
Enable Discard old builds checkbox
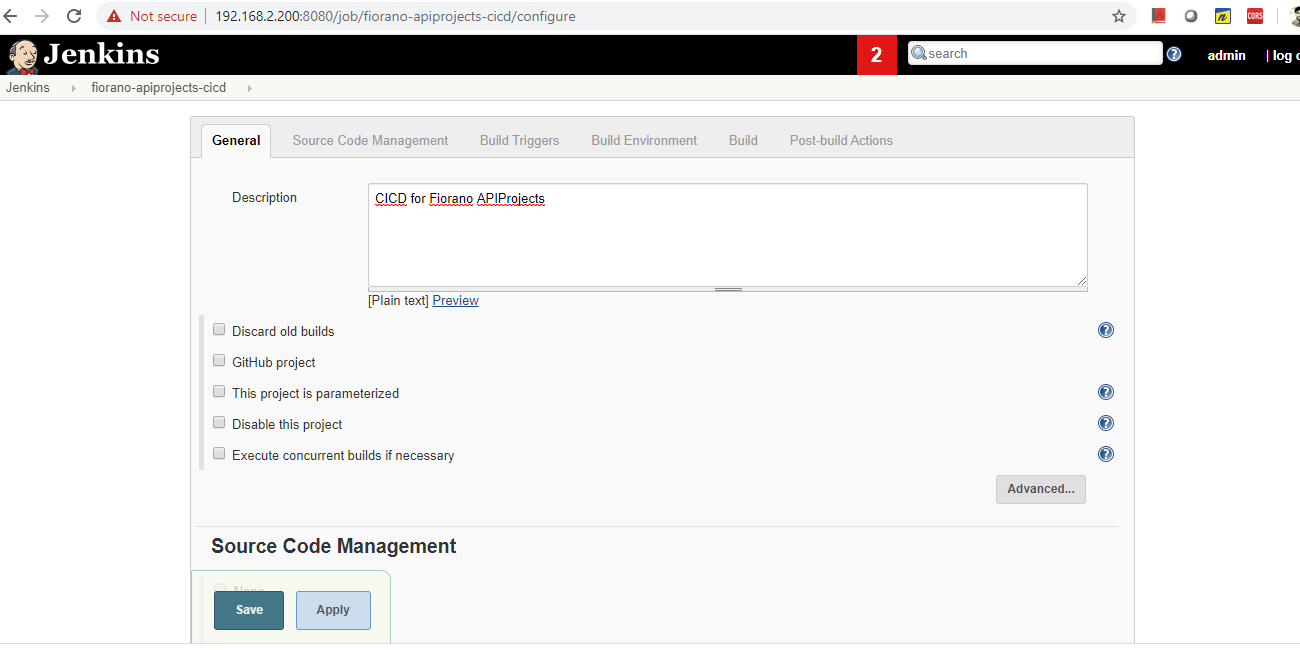tap(219, 329)
